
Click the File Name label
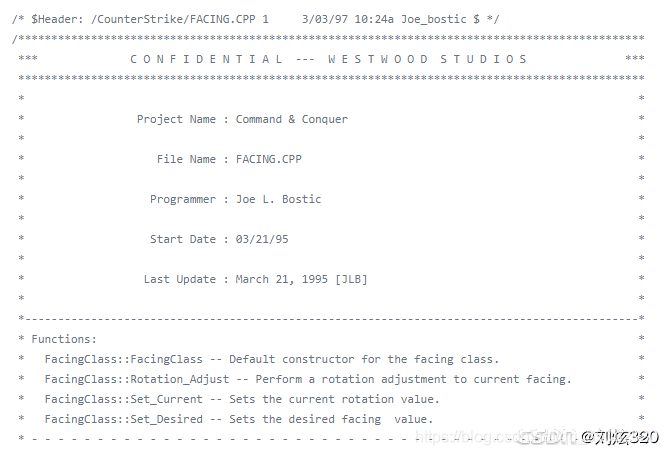[186, 159]
